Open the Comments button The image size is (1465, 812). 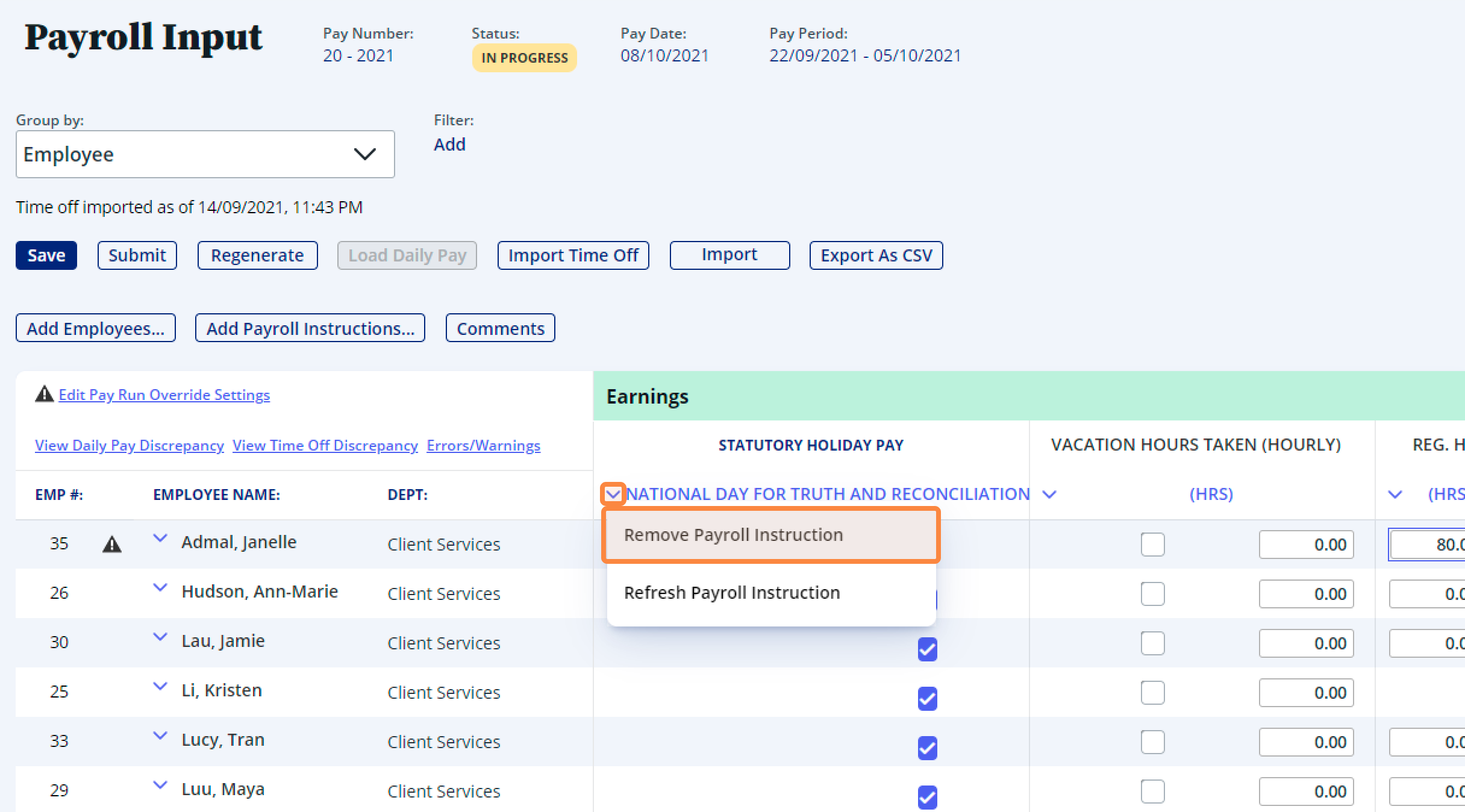pyautogui.click(x=501, y=328)
